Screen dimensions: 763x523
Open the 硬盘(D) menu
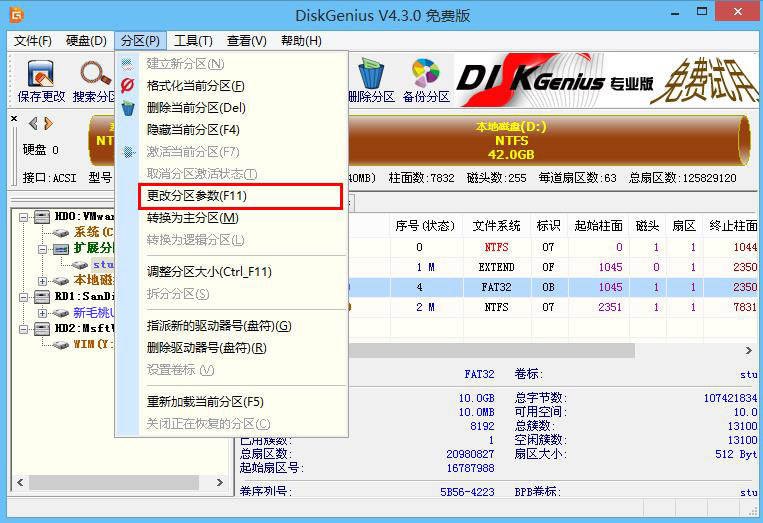click(x=86, y=41)
